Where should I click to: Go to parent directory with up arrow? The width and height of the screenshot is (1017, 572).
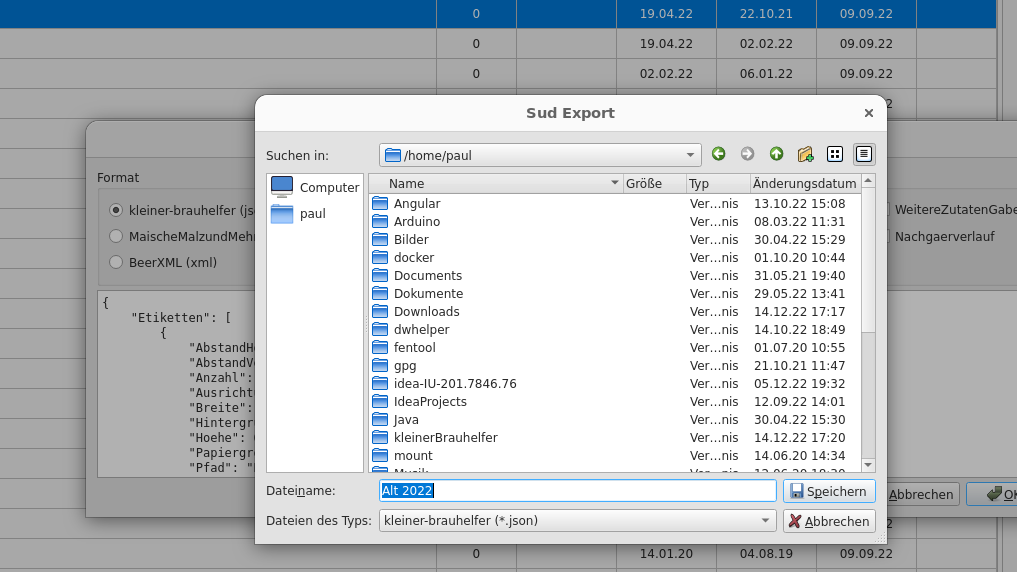(x=776, y=154)
